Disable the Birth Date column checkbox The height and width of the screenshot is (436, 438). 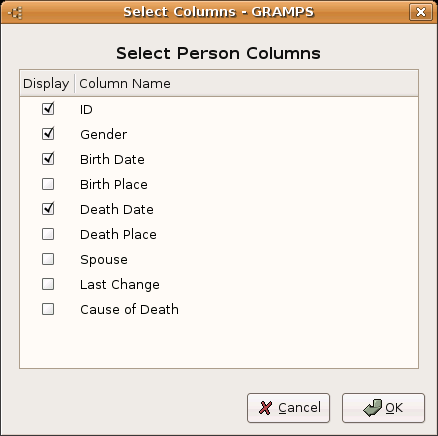[48, 159]
